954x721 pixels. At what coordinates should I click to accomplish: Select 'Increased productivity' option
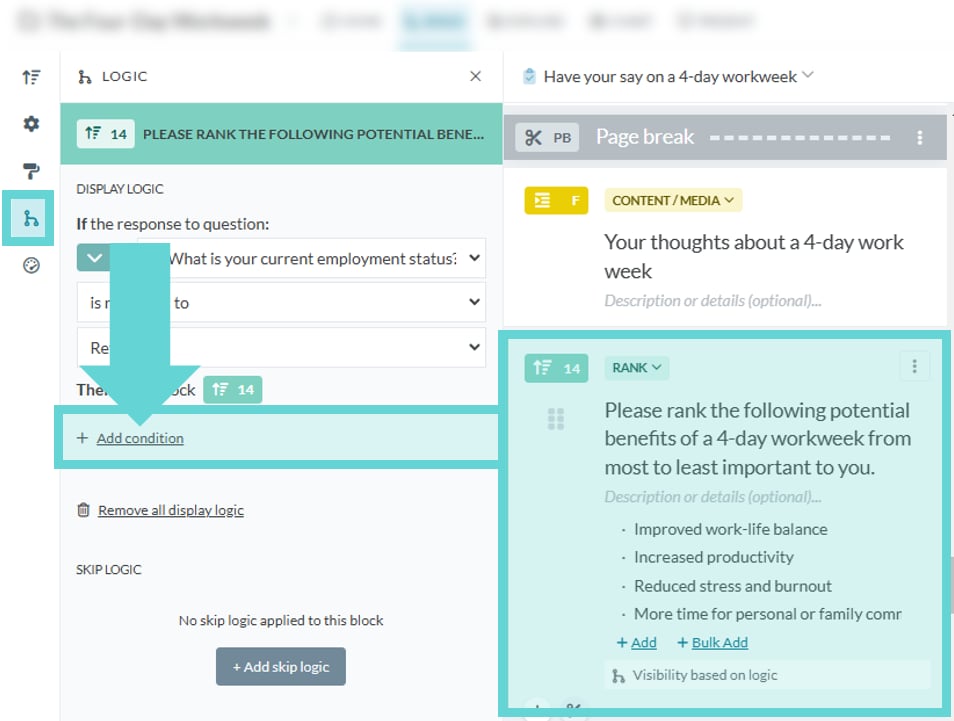coord(714,557)
